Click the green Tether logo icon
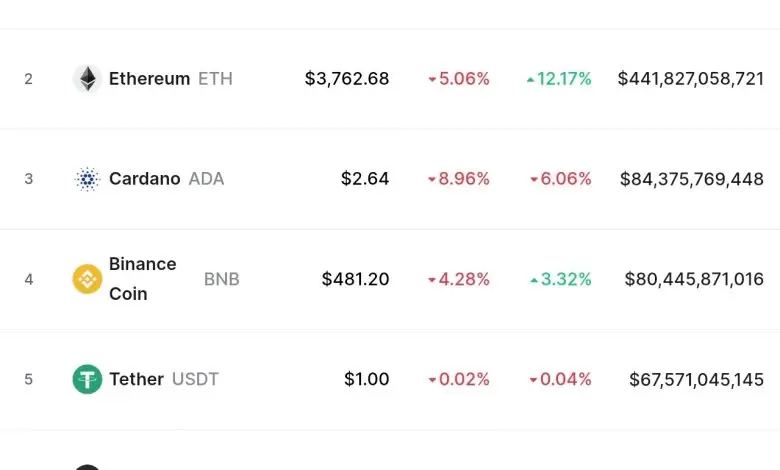This screenshot has height=470, width=780. (x=87, y=379)
